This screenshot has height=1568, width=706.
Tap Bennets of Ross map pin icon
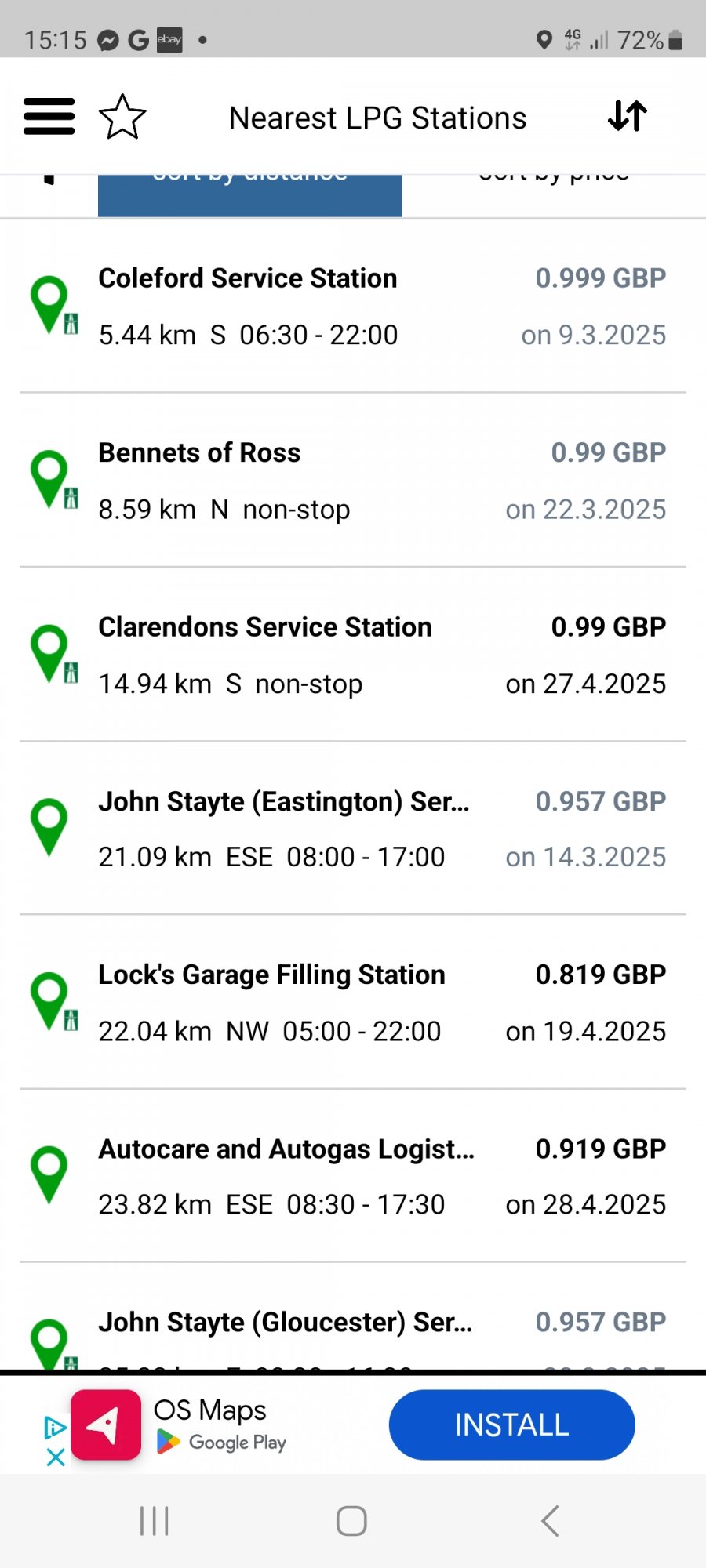point(53,479)
